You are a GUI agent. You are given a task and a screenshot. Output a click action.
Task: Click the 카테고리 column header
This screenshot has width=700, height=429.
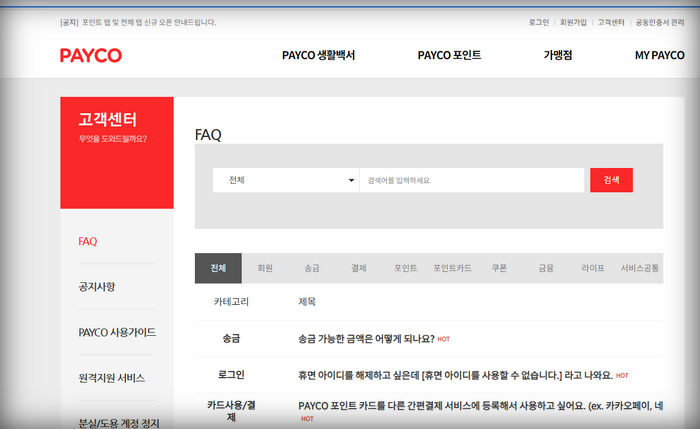tap(231, 302)
